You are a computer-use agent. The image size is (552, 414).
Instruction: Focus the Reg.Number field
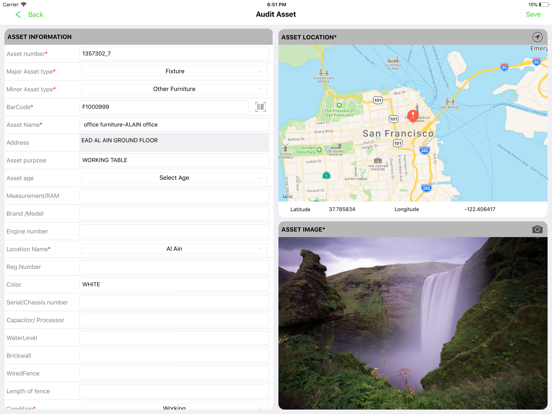tap(174, 267)
